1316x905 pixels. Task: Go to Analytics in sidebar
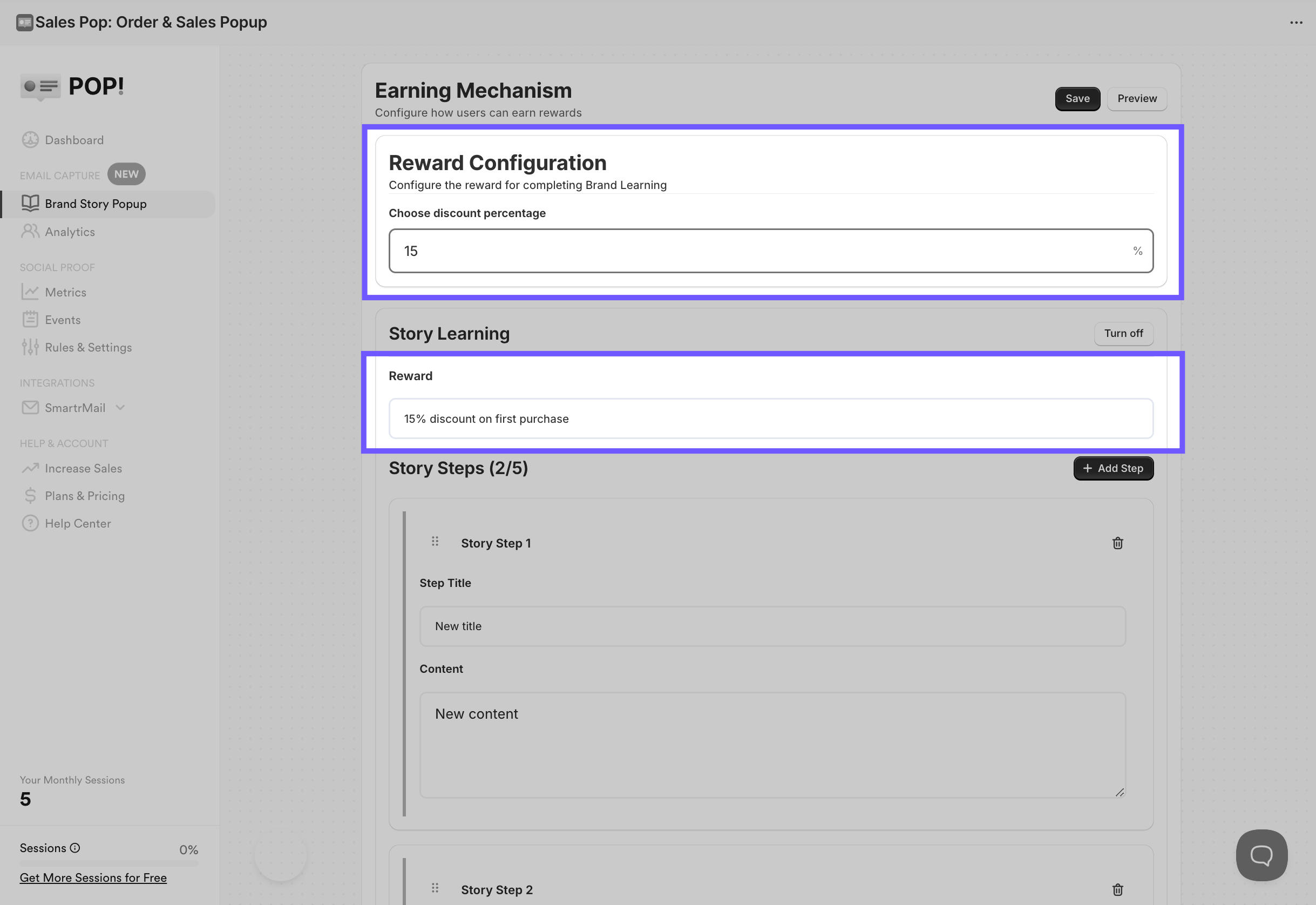click(70, 232)
